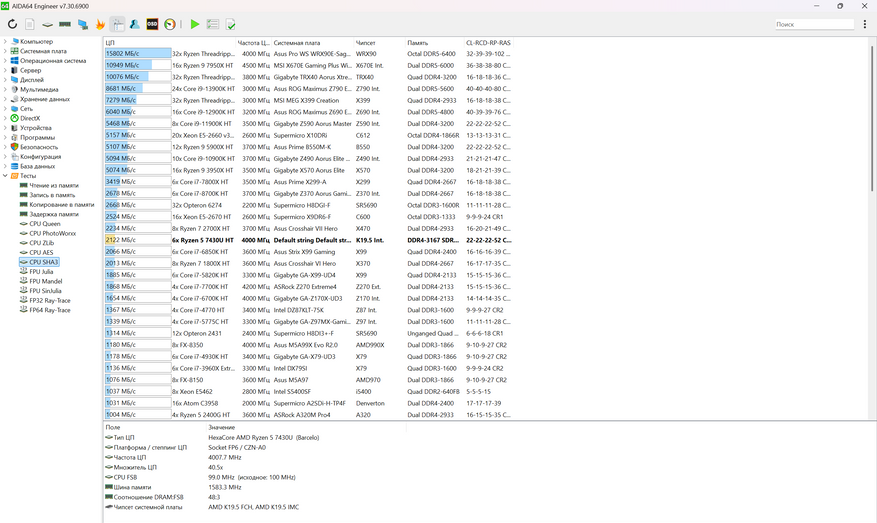Open the user silhouette toolbar icon
This screenshot has width=877, height=523.
[x=135, y=24]
